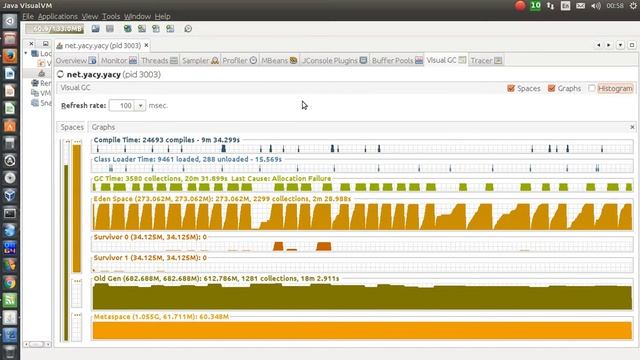Click the Load snapshot toolbar icon

coord(96,29)
